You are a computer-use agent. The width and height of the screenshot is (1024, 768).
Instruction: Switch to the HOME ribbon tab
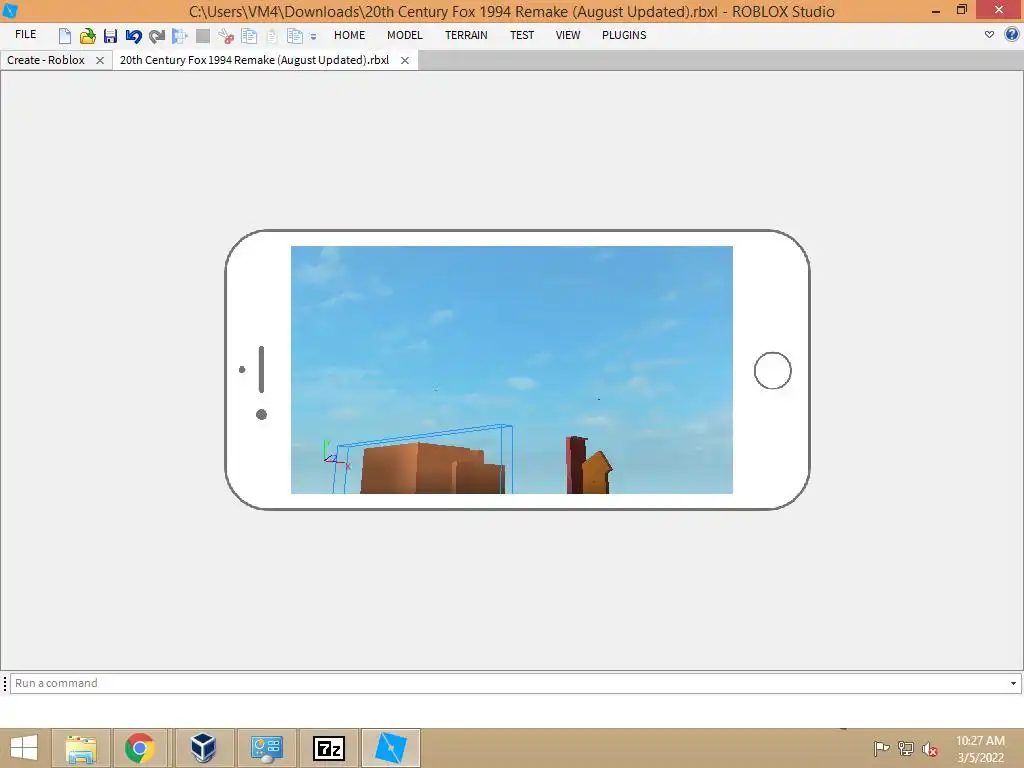(349, 35)
